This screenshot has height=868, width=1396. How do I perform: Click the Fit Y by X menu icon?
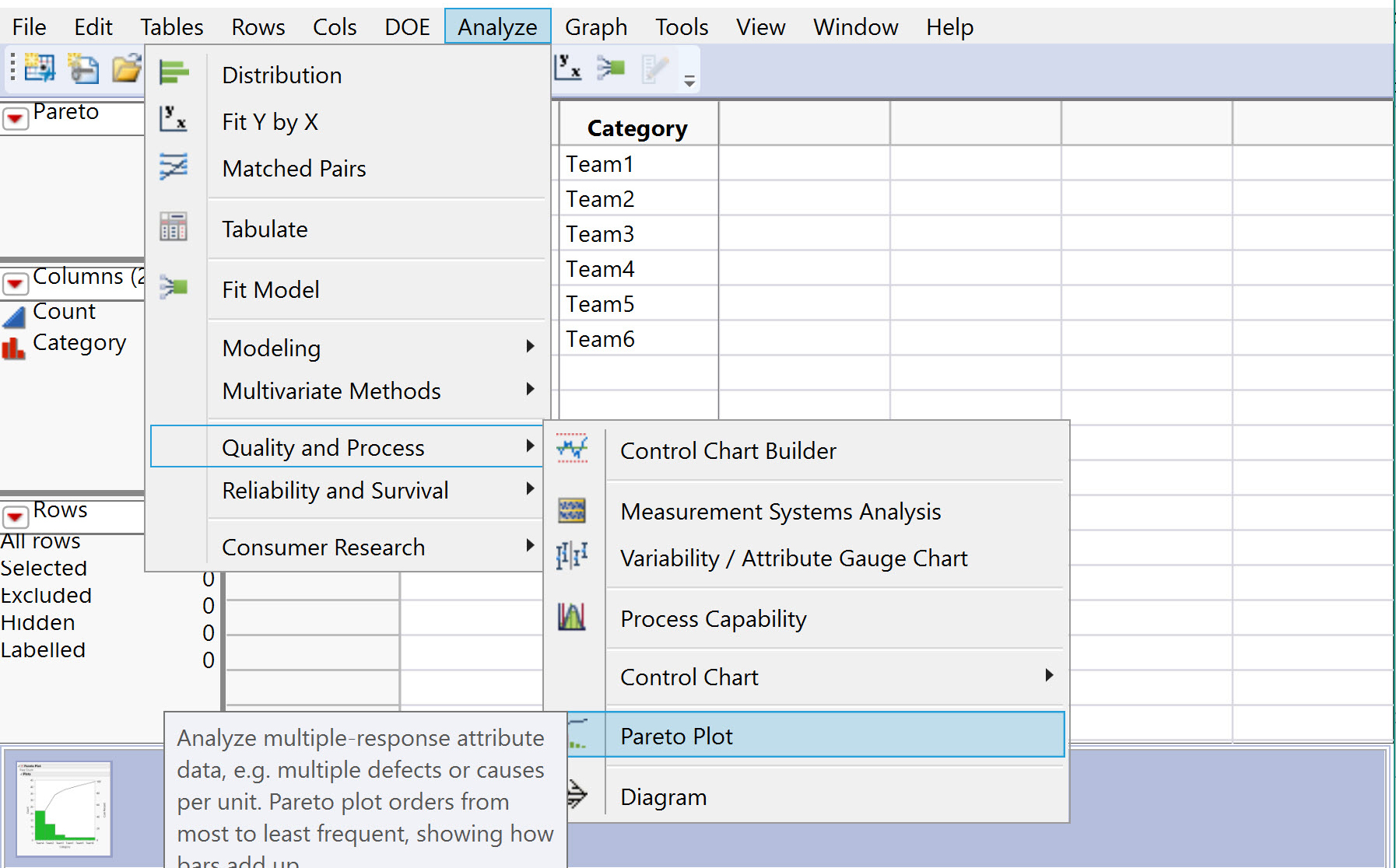tap(174, 119)
